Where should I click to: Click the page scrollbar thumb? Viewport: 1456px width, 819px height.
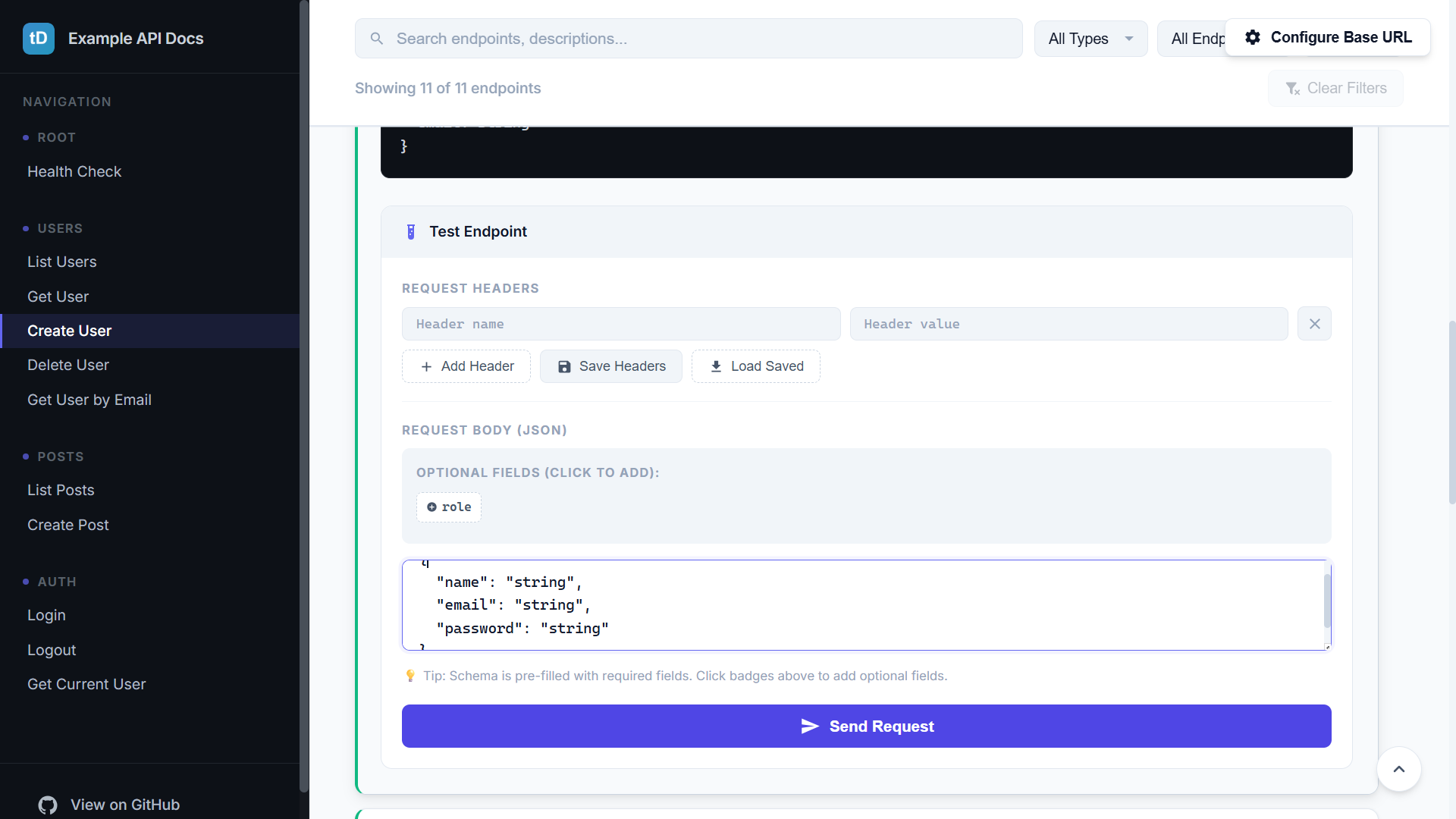(1451, 412)
